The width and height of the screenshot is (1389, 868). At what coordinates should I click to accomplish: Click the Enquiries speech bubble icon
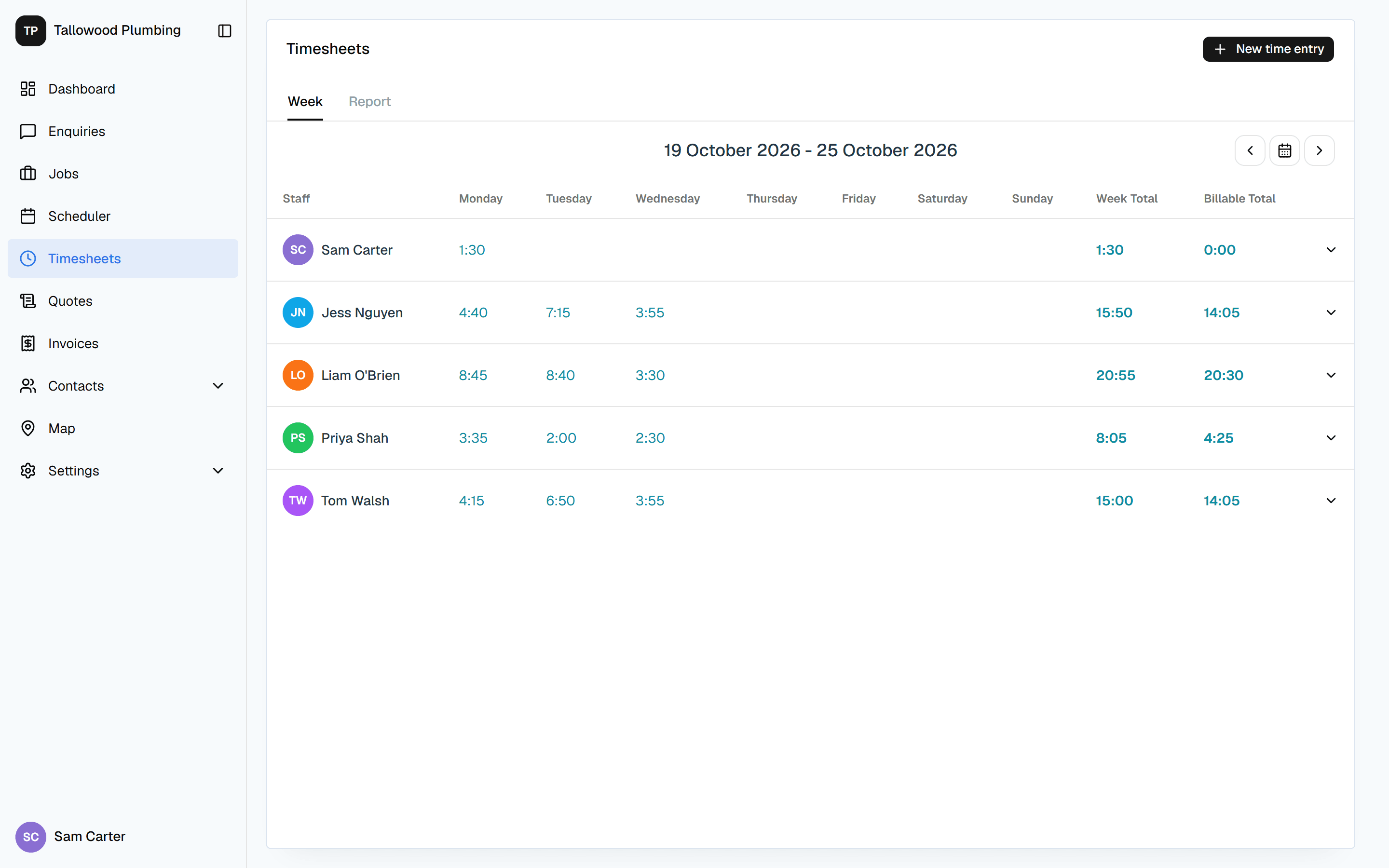pyautogui.click(x=27, y=132)
